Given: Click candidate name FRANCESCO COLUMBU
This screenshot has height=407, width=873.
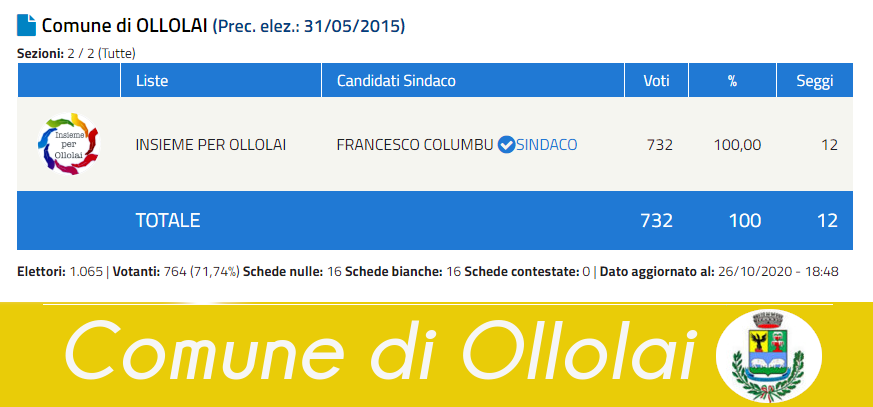Looking at the screenshot, I should point(415,145).
